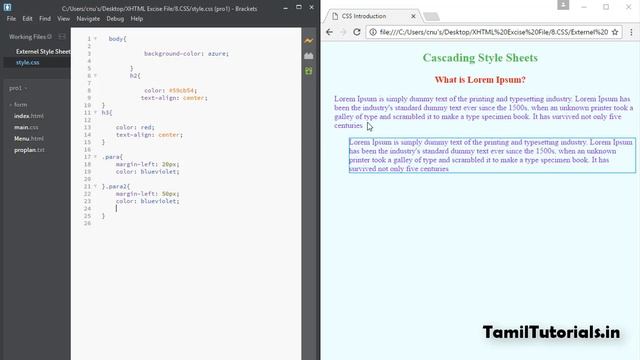The image size is (640, 360).
Task: Click the Live Preview lightning icon in Brackets
Action: (x=309, y=41)
